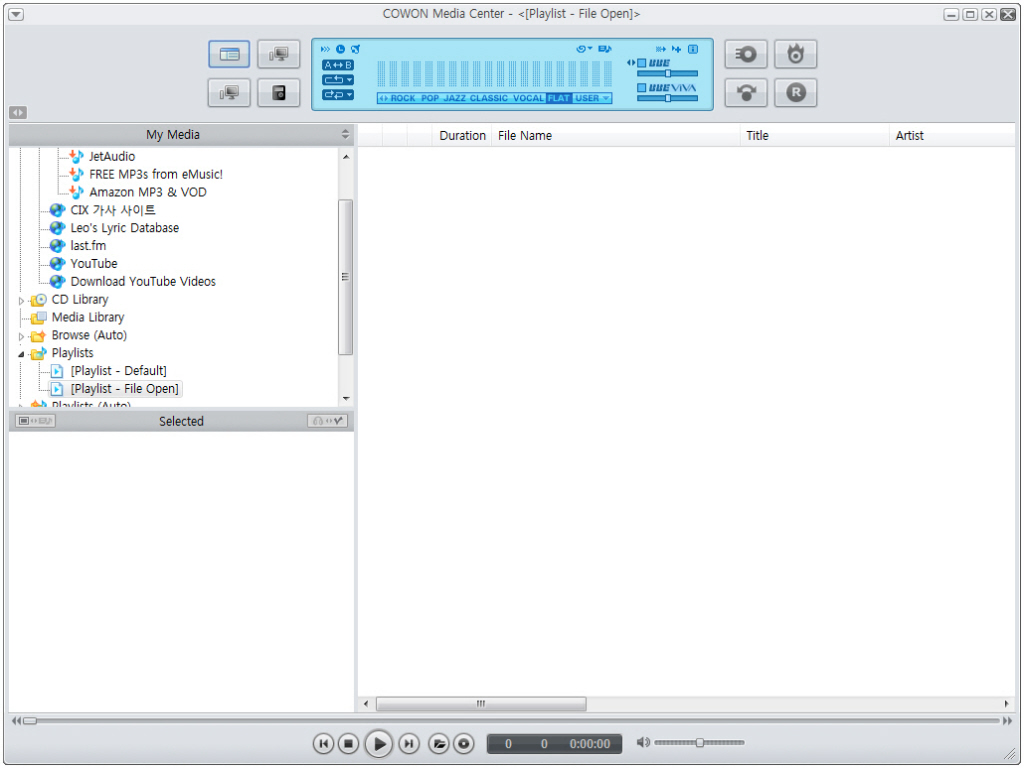The height and width of the screenshot is (768, 1024).
Task: Click the clock timer icon in display
Action: pyautogui.click(x=340, y=49)
